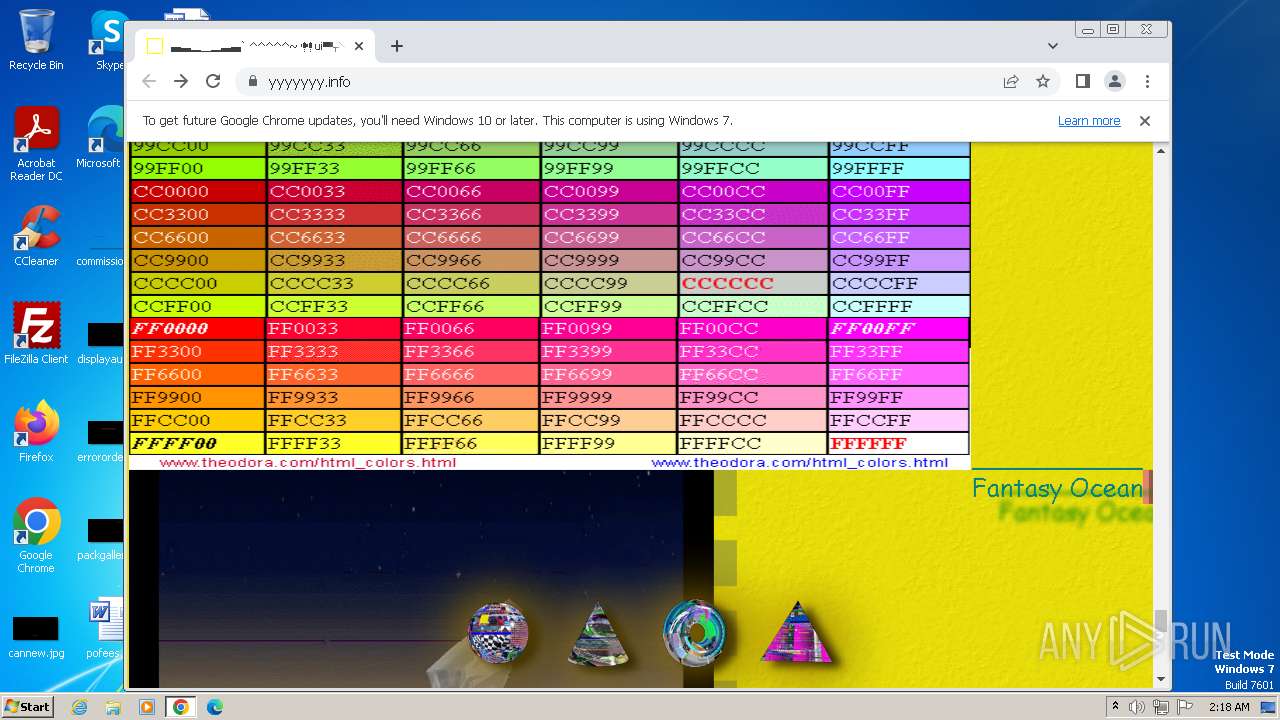The image size is (1280, 720).
Task: Open CCleaner desktop shortcut
Action: point(36,236)
